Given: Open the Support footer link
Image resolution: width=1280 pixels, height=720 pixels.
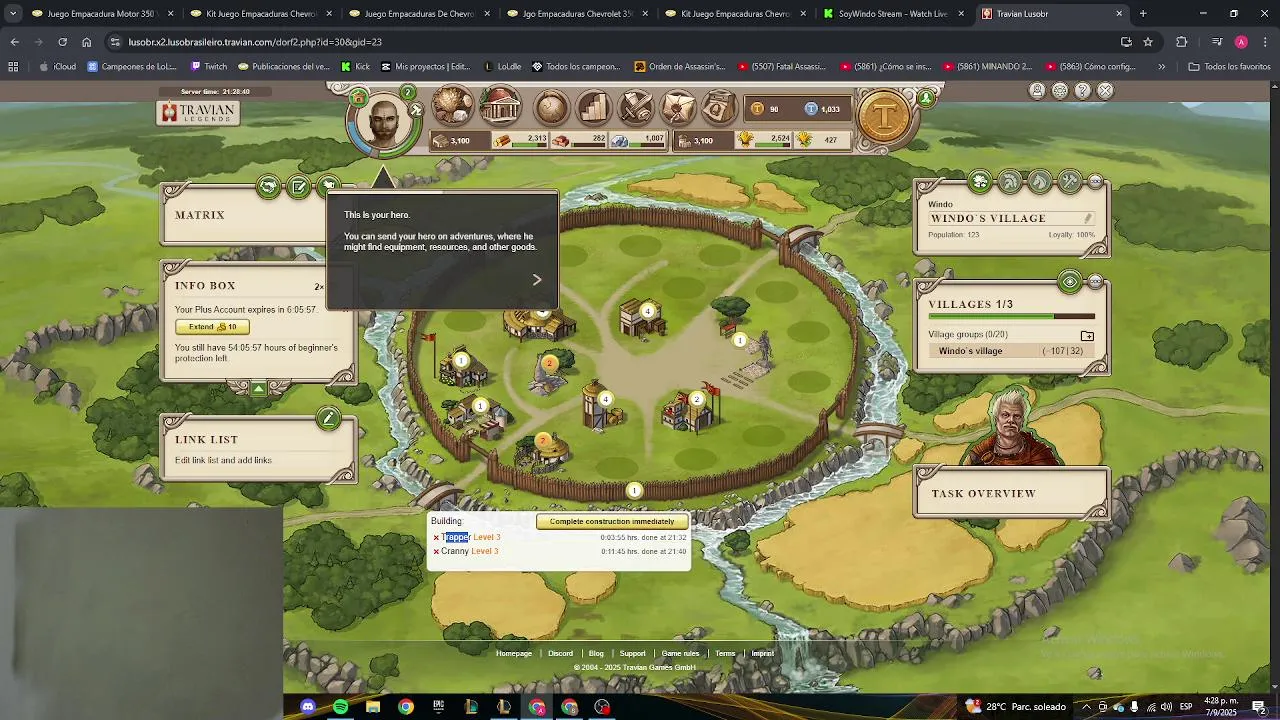Looking at the screenshot, I should (x=632, y=654).
